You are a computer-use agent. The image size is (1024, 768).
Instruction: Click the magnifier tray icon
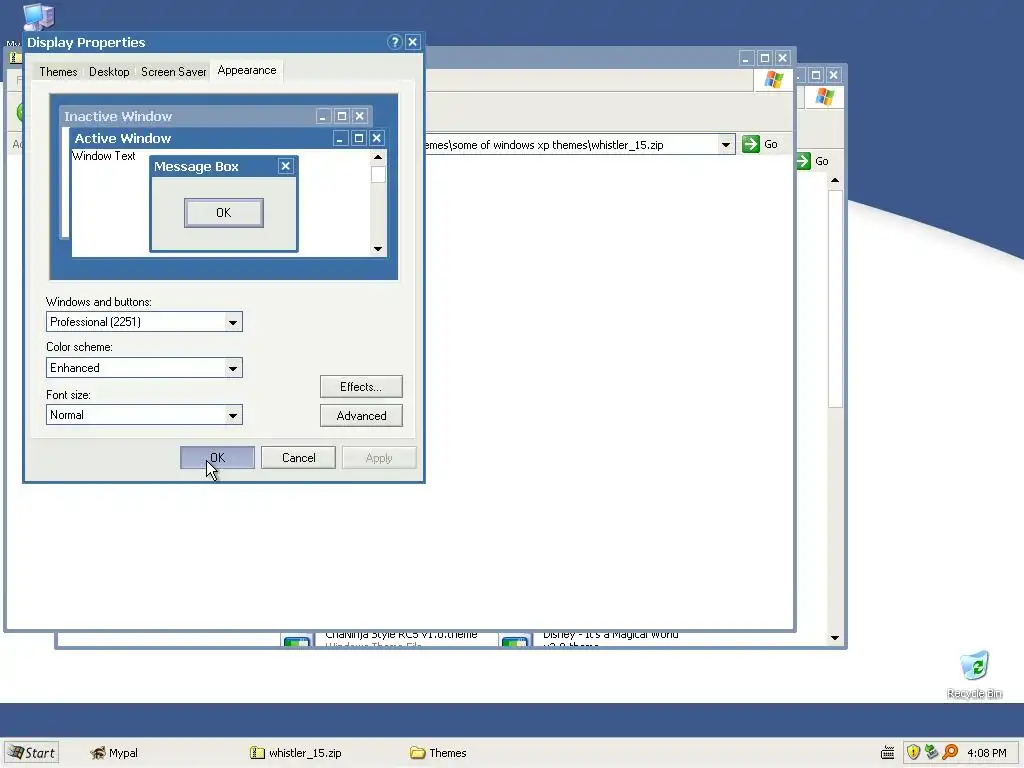click(x=950, y=752)
